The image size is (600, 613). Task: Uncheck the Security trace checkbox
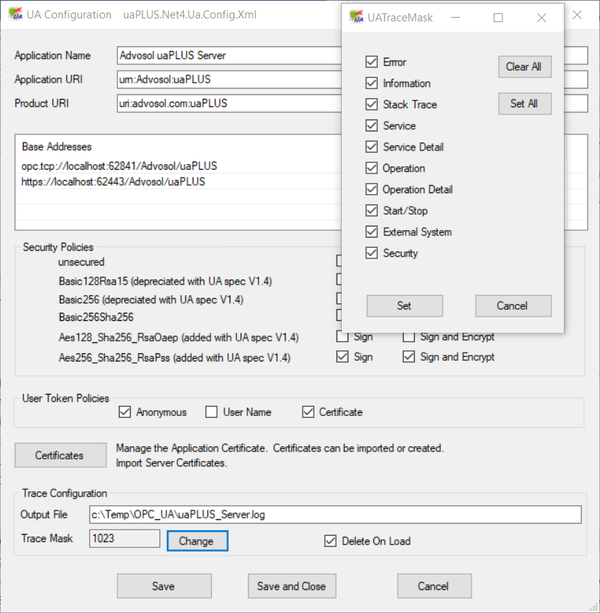(371, 253)
